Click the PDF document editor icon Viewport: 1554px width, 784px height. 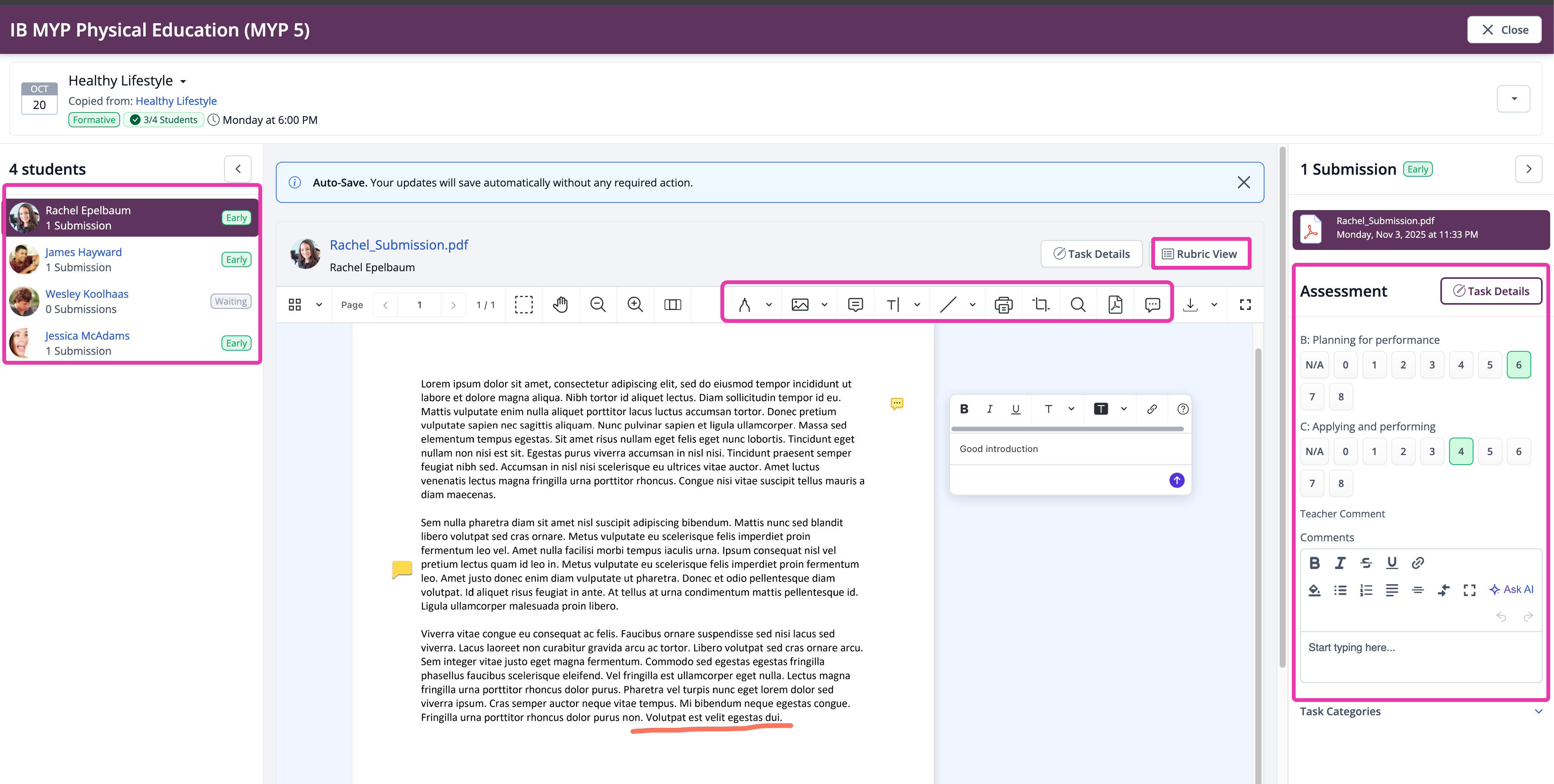coord(1116,305)
